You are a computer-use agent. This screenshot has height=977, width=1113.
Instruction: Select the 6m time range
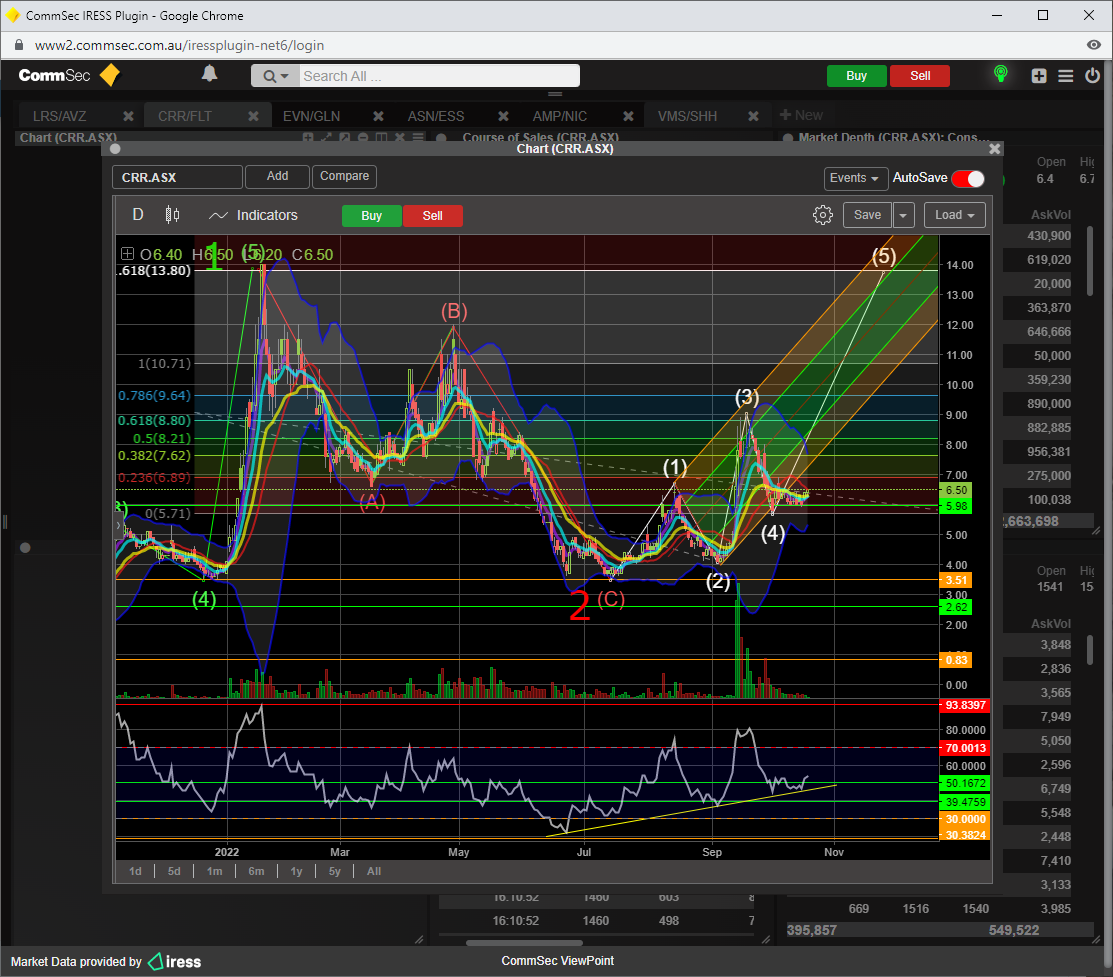point(256,871)
